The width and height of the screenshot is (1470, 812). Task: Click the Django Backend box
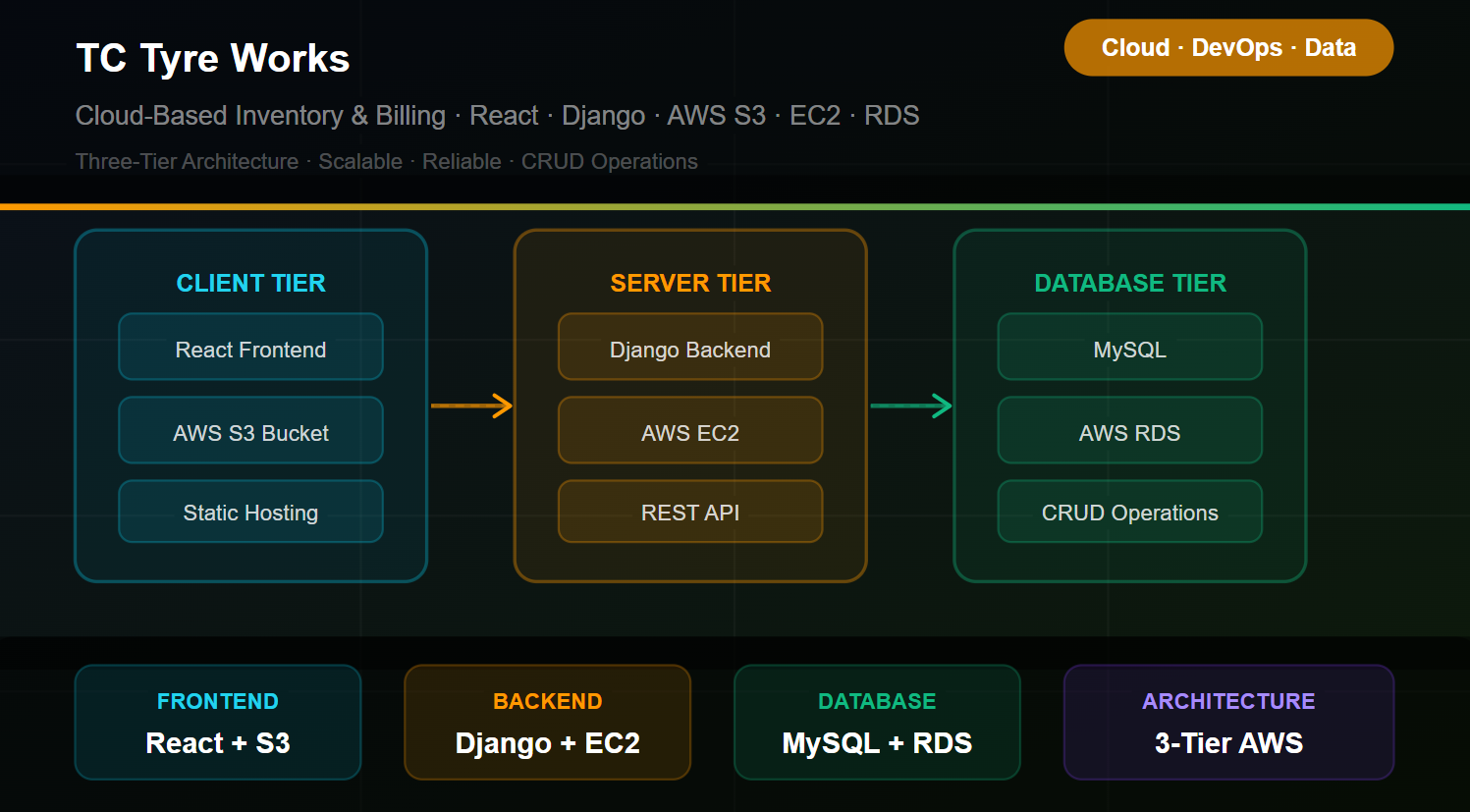click(x=690, y=347)
